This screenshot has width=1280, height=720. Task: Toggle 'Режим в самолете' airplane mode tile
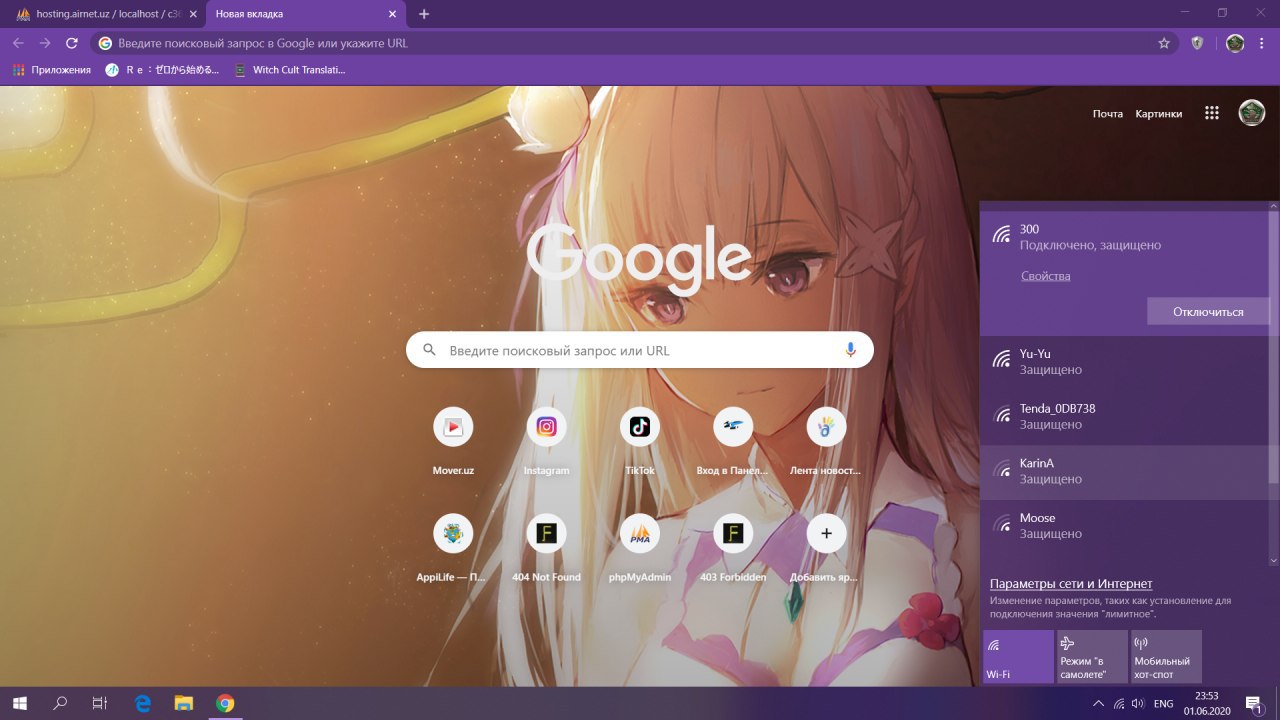pyautogui.click(x=1092, y=657)
